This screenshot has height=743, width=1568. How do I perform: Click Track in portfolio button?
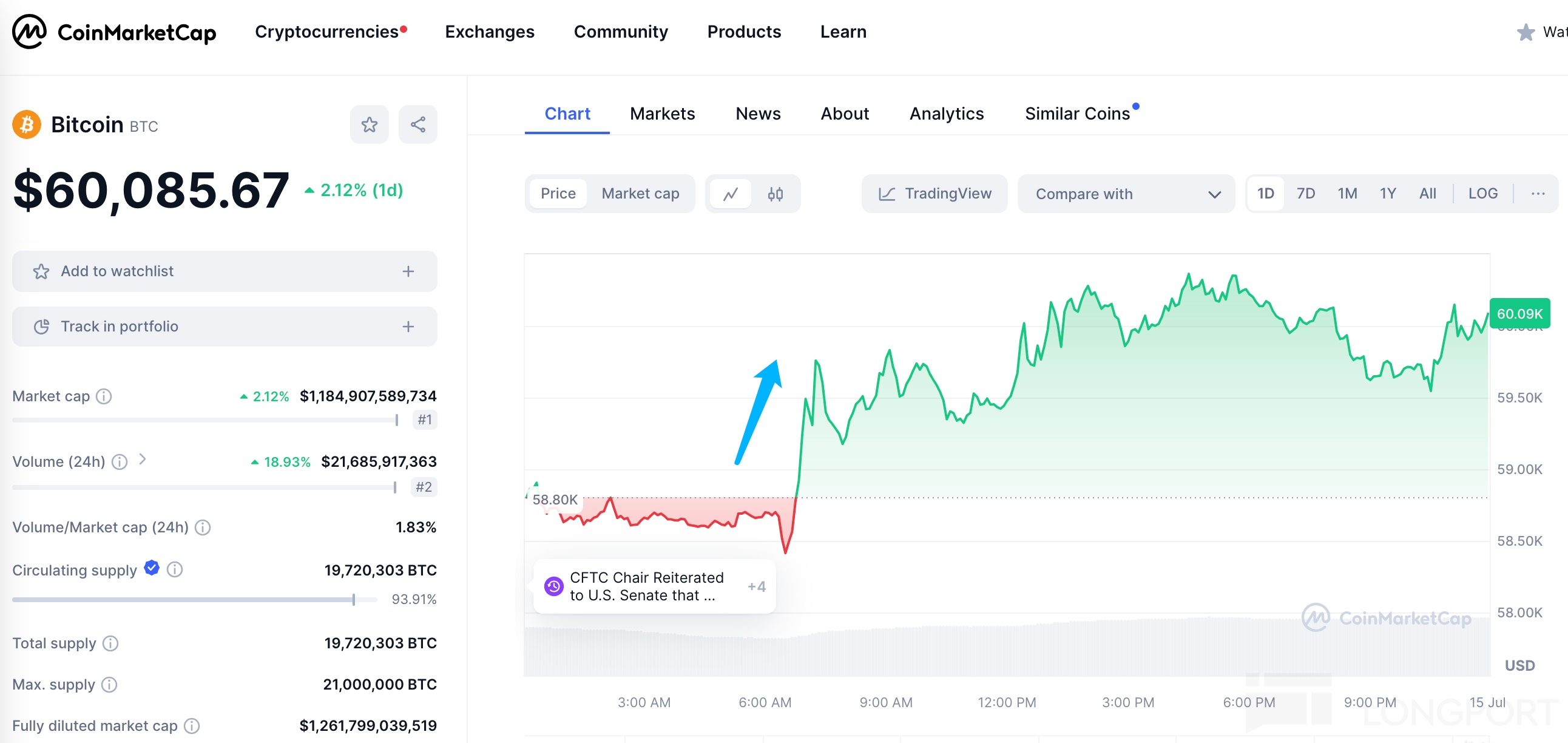click(x=225, y=327)
